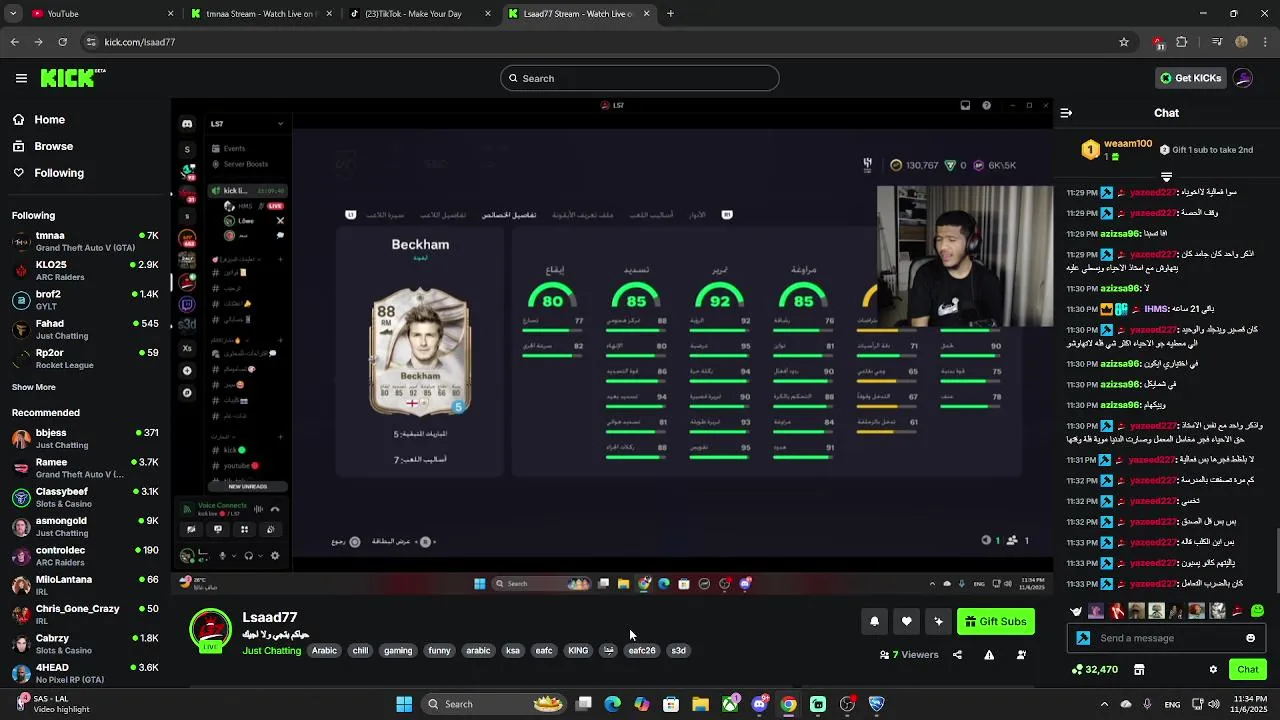Click the Lsaad77 streamer avatar
Viewport: 1280px width, 720px height.
210,631
